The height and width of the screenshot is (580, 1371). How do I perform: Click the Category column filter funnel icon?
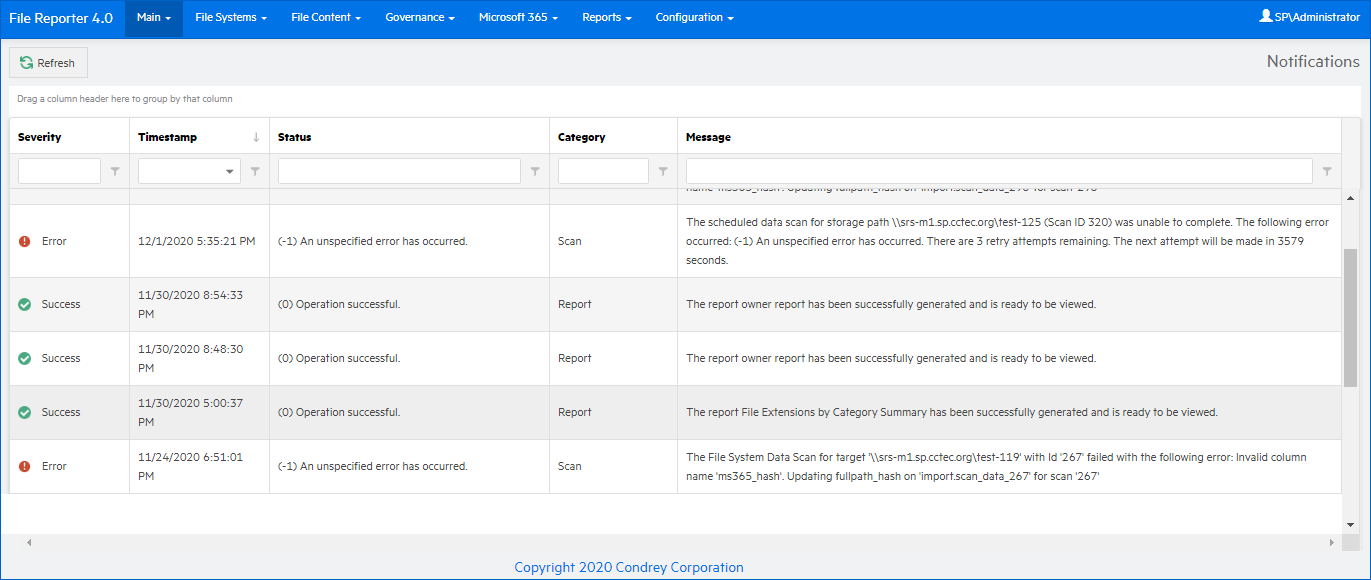663,172
